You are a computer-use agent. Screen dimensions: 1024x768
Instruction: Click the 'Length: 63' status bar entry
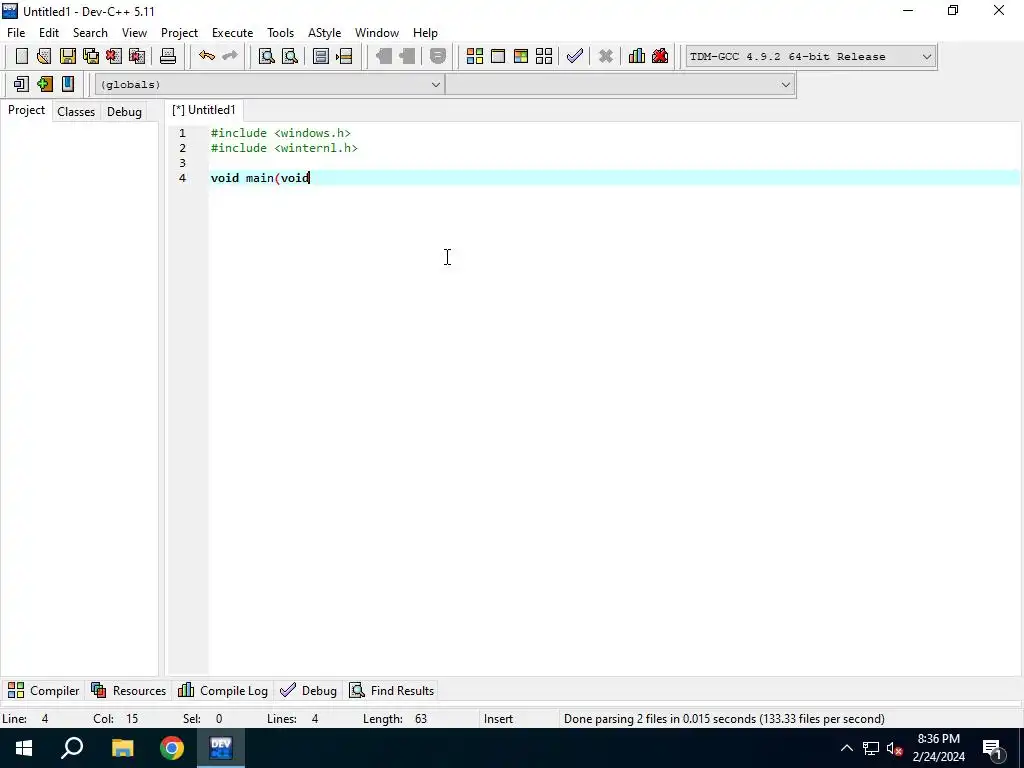(394, 718)
